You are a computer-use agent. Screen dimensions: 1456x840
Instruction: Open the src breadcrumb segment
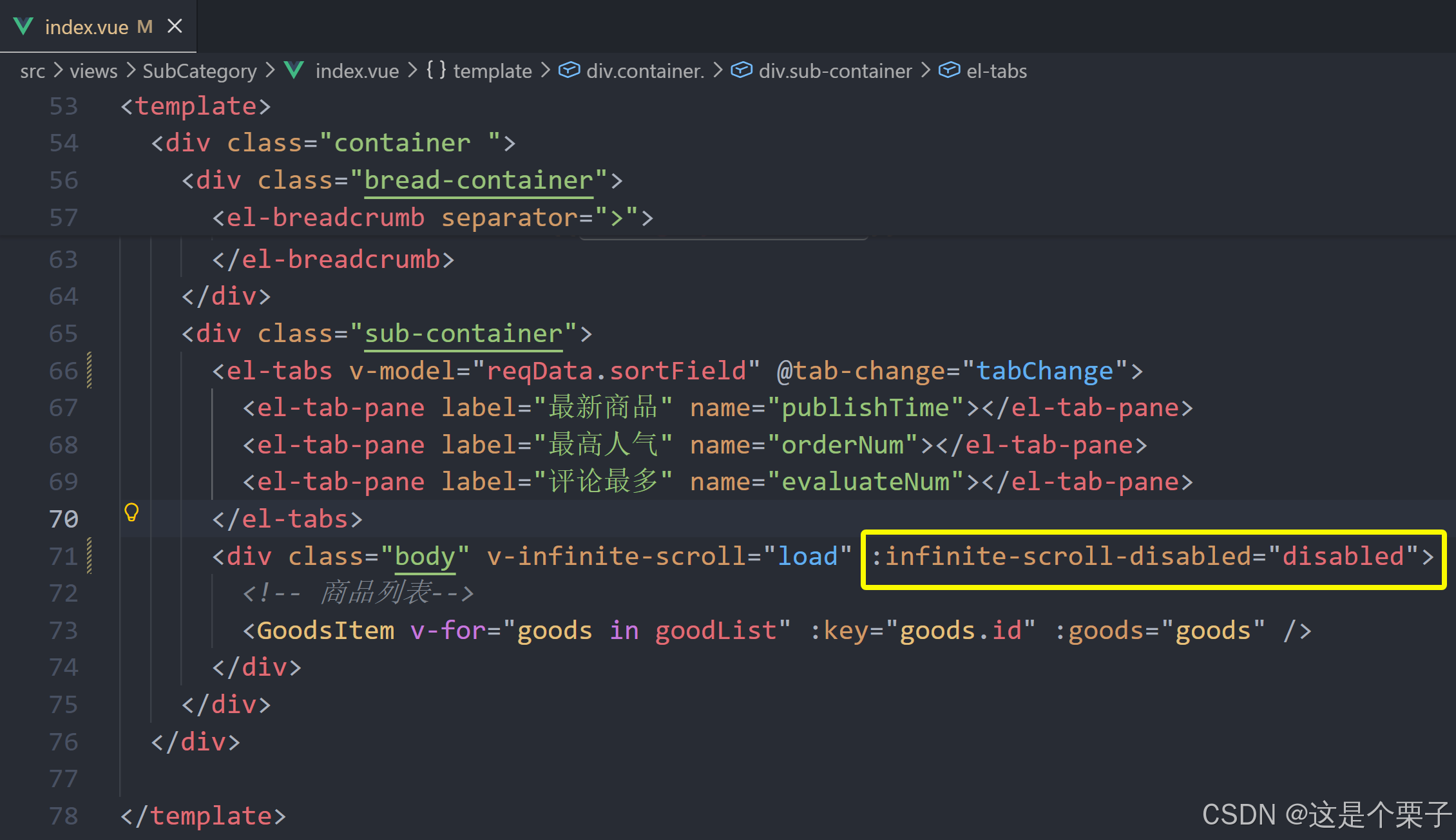[x=32, y=71]
